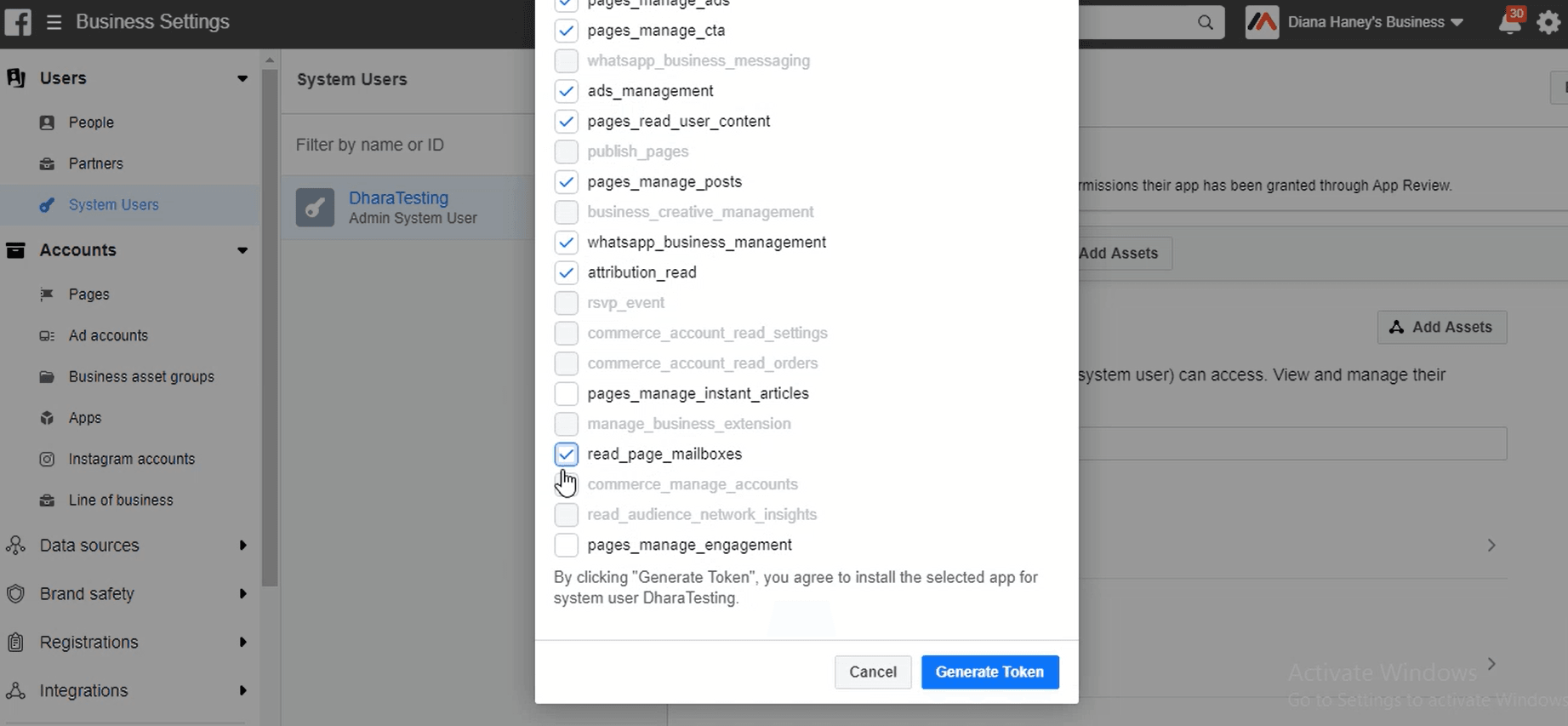Screen dimensions: 1568x726
Task: Check the rsvp_event checkbox
Action: (x=566, y=303)
